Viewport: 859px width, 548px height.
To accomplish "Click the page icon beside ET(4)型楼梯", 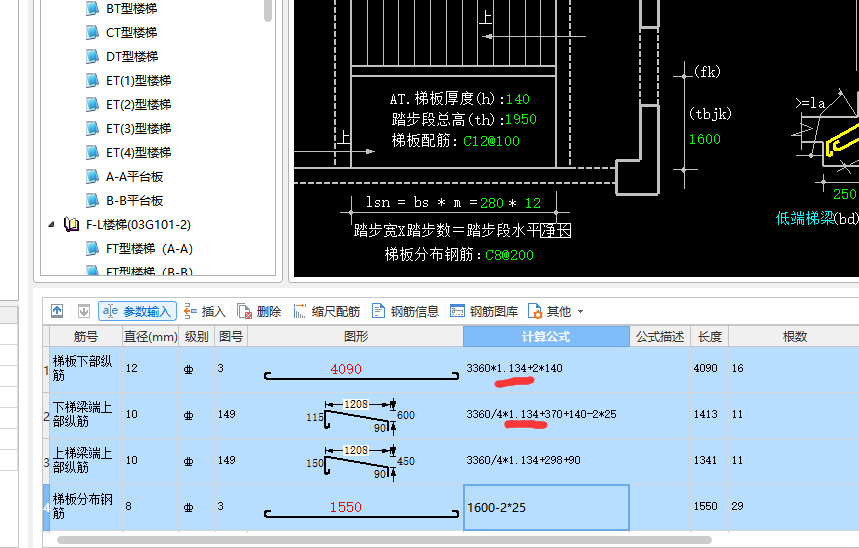I will pyautogui.click(x=92, y=153).
